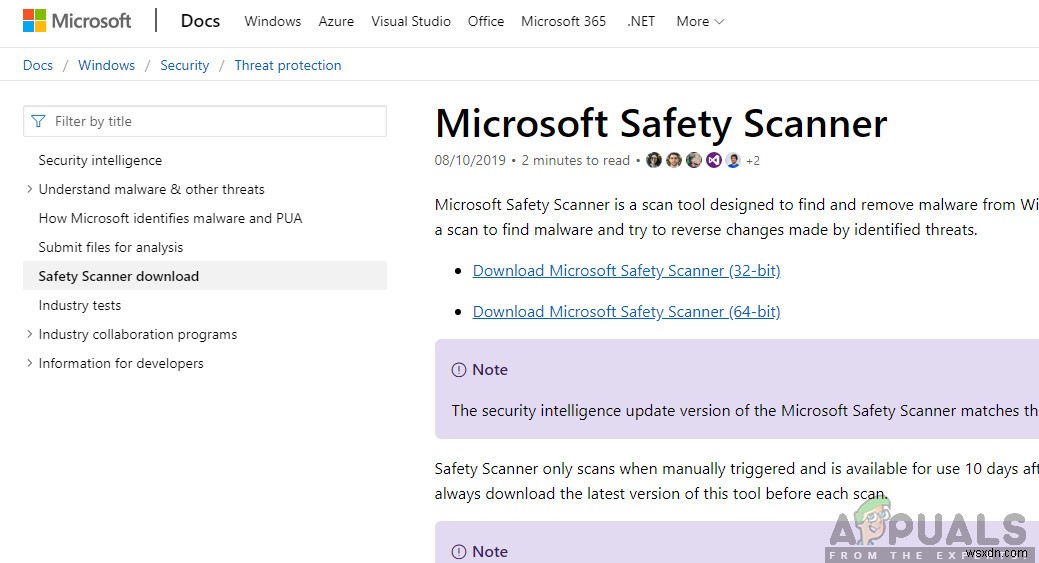Open Threat protection breadcrumb link
Image resolution: width=1039 pixels, height=563 pixels.
288,65
